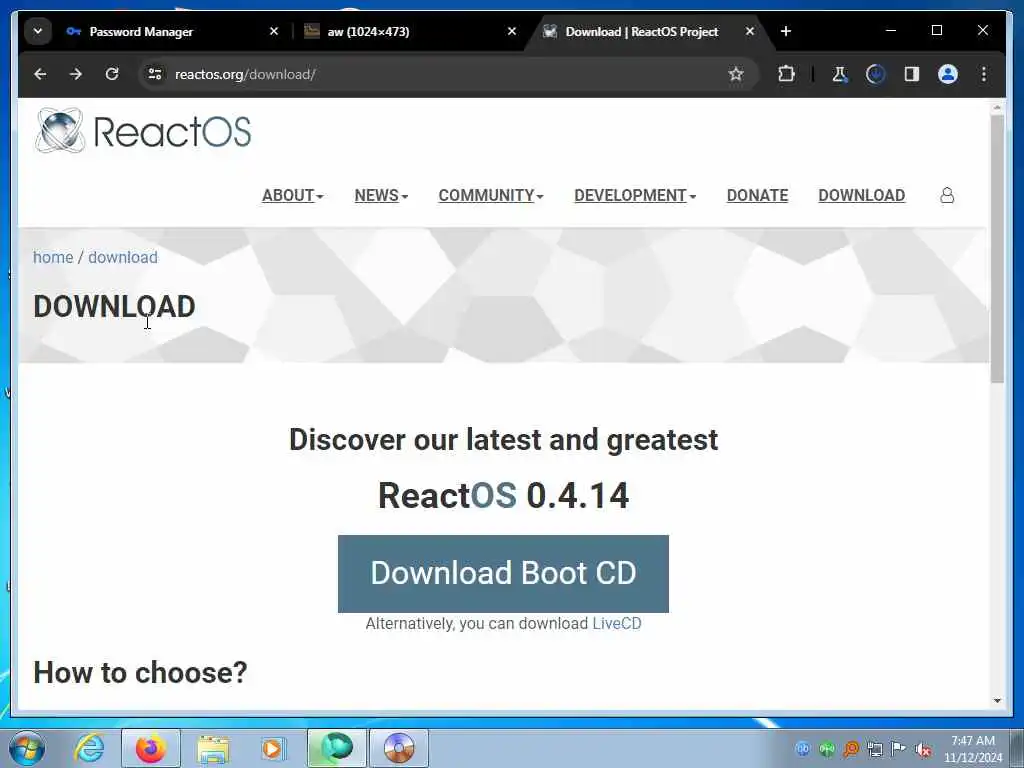The image size is (1024, 768).
Task: Open the user account icon in navigation
Action: tap(947, 195)
